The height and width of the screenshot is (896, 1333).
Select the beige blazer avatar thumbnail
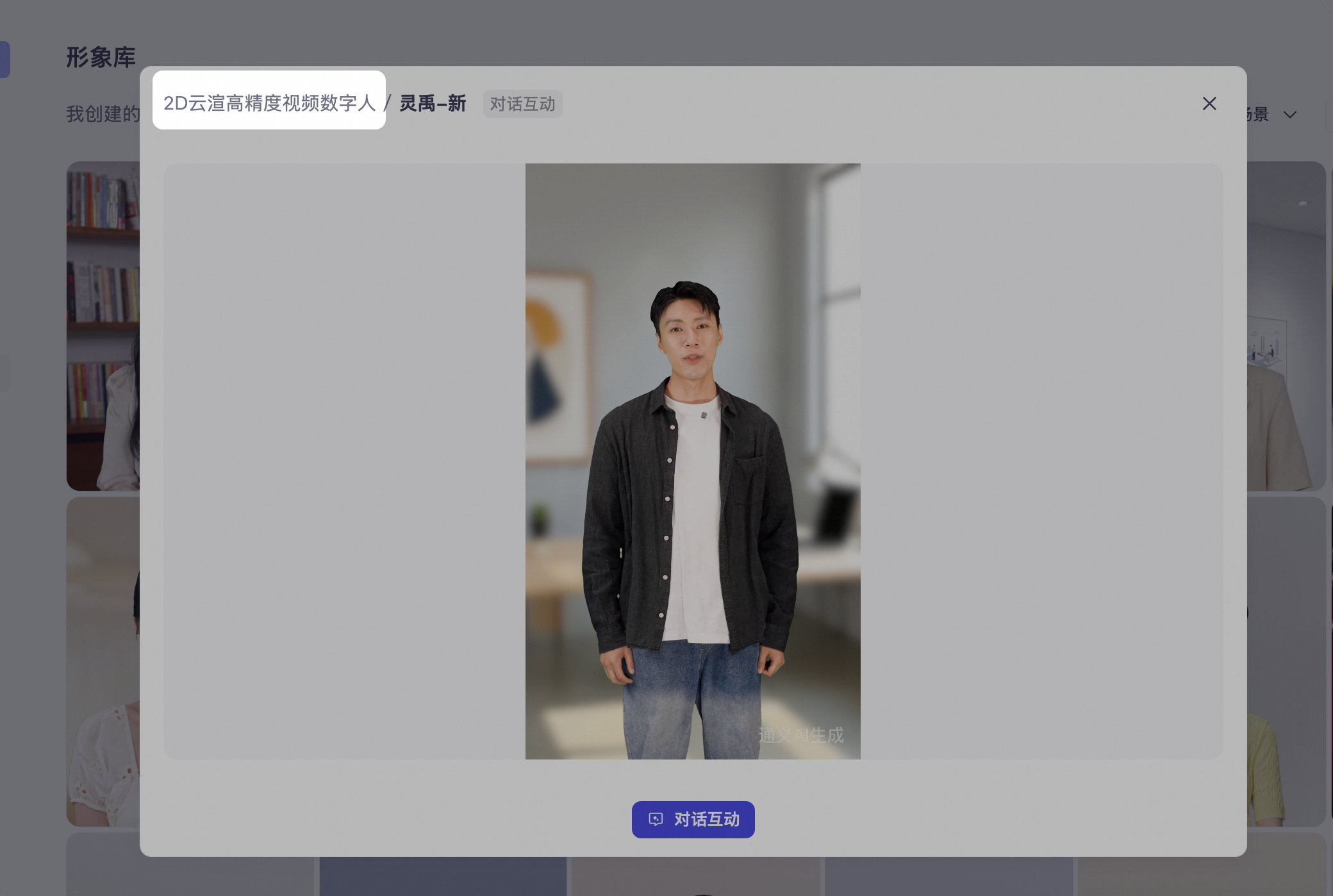[x=1286, y=326]
